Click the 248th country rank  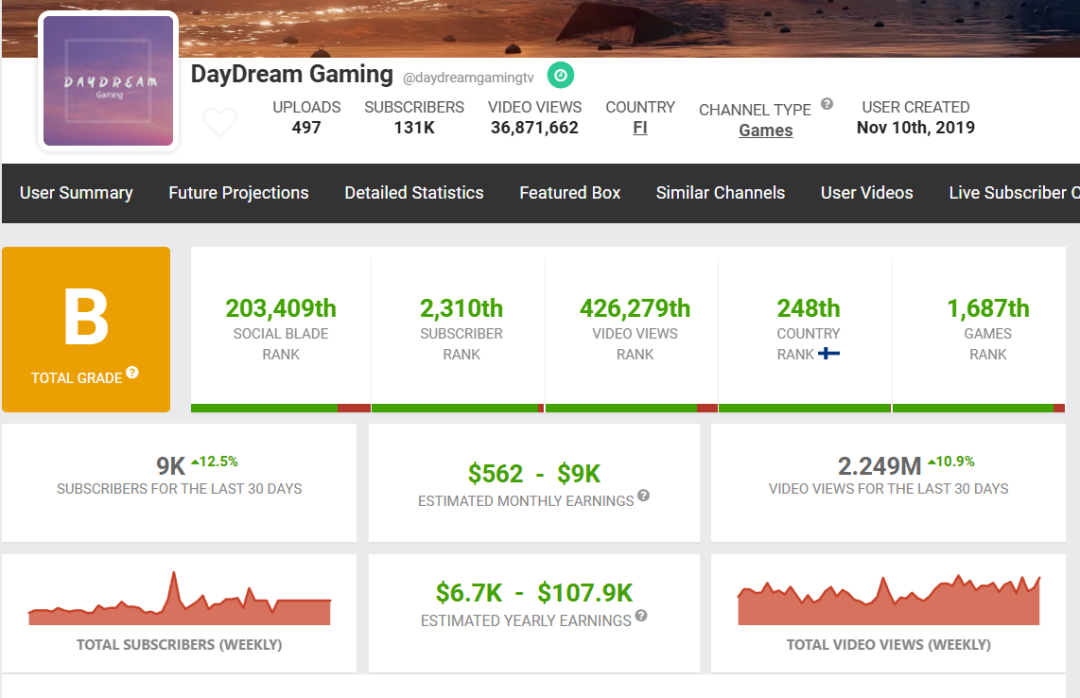pos(809,308)
